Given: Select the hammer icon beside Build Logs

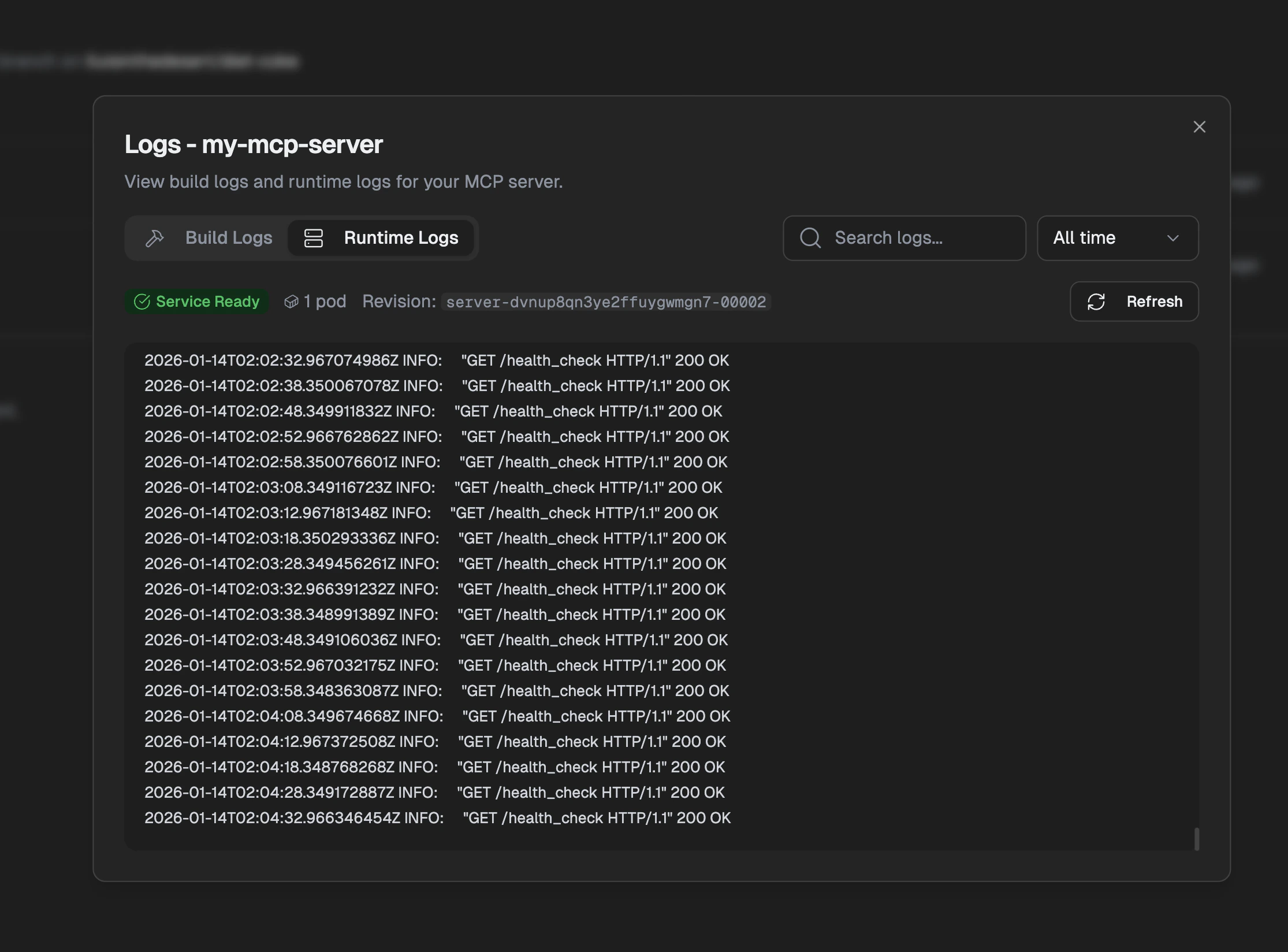Looking at the screenshot, I should coord(154,237).
